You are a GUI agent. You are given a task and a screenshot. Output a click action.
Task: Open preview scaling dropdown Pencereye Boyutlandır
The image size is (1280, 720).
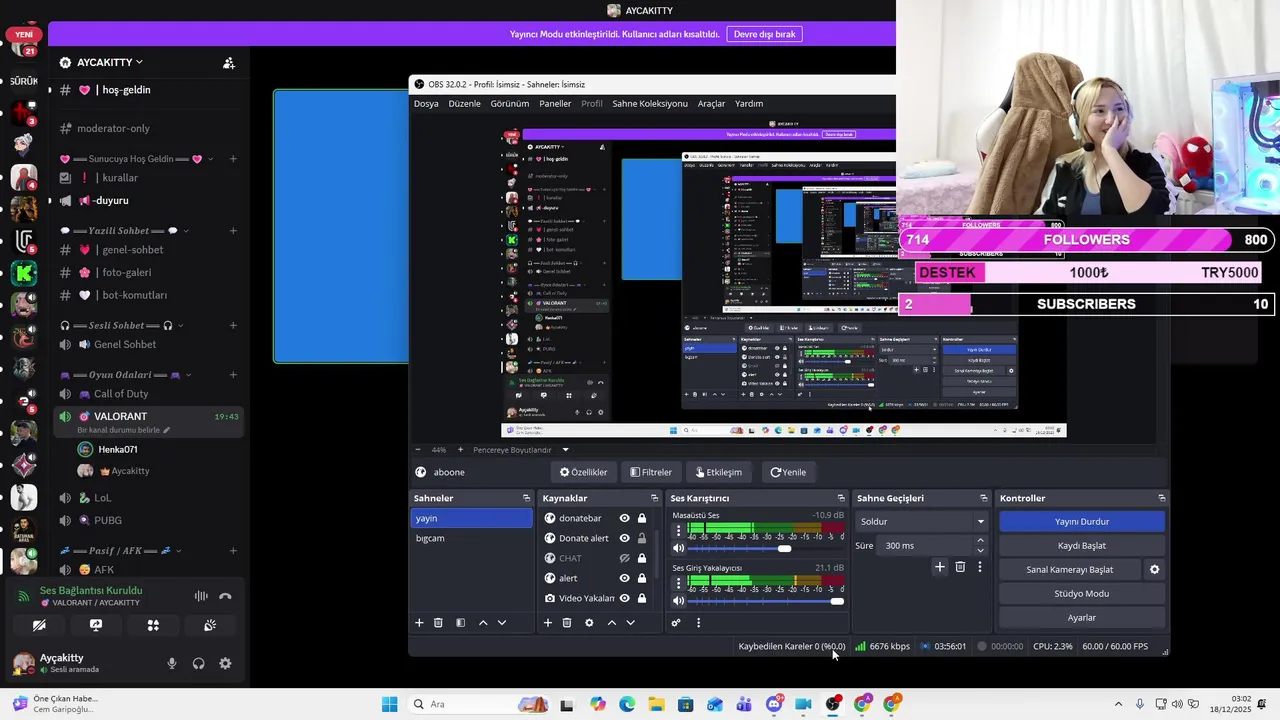pyautogui.click(x=521, y=450)
